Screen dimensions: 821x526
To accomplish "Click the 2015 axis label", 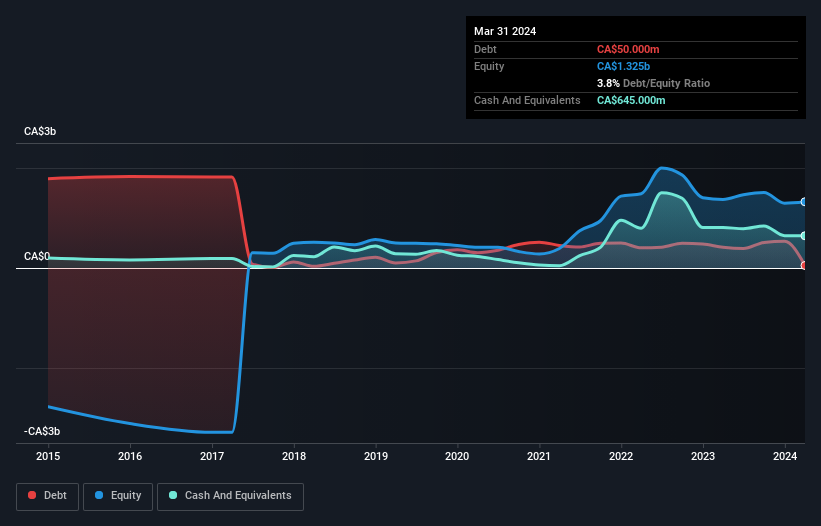I will [48, 456].
